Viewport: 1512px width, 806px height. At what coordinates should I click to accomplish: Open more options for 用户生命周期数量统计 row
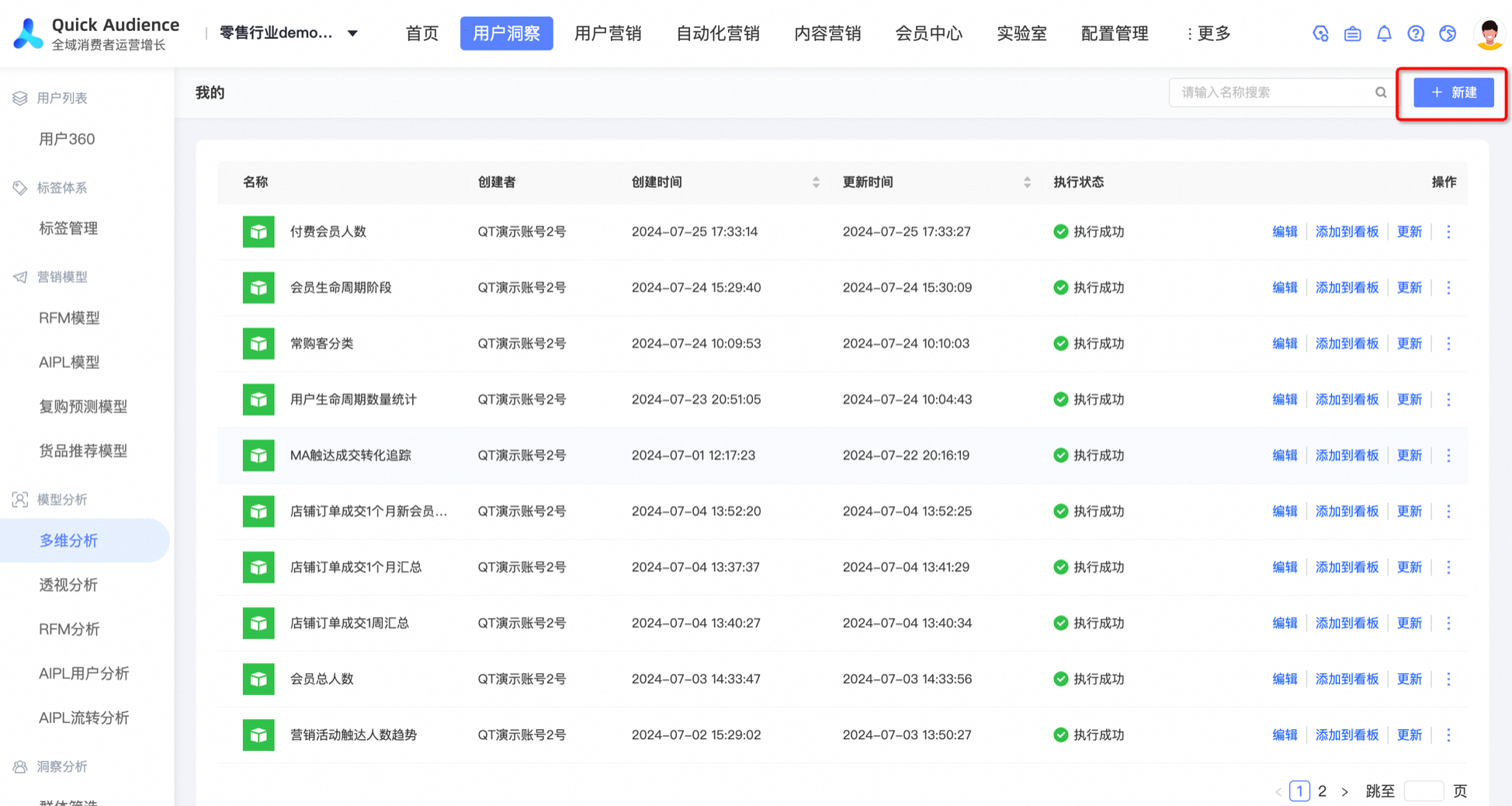click(1448, 399)
